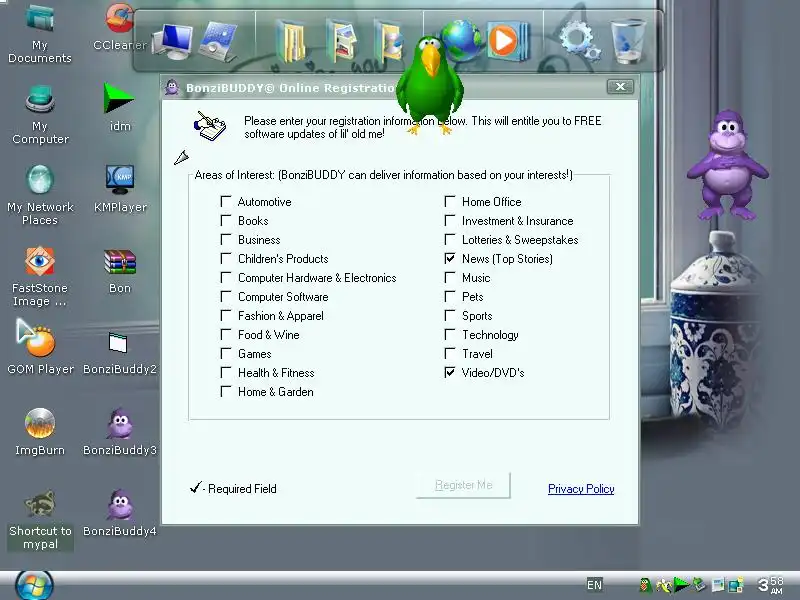Click the BonziBUDDY title bar icon

pos(172,87)
